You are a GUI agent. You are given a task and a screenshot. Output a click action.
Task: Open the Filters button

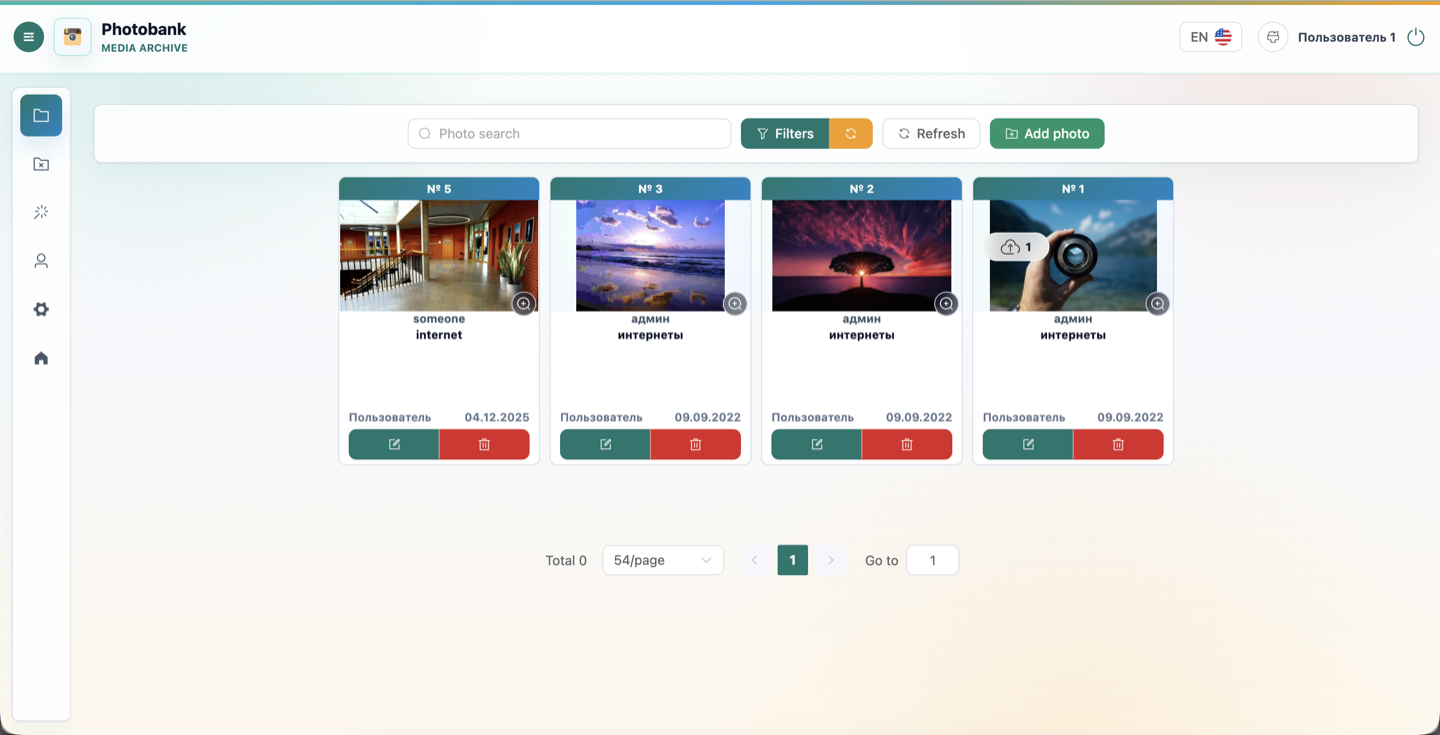coord(785,134)
